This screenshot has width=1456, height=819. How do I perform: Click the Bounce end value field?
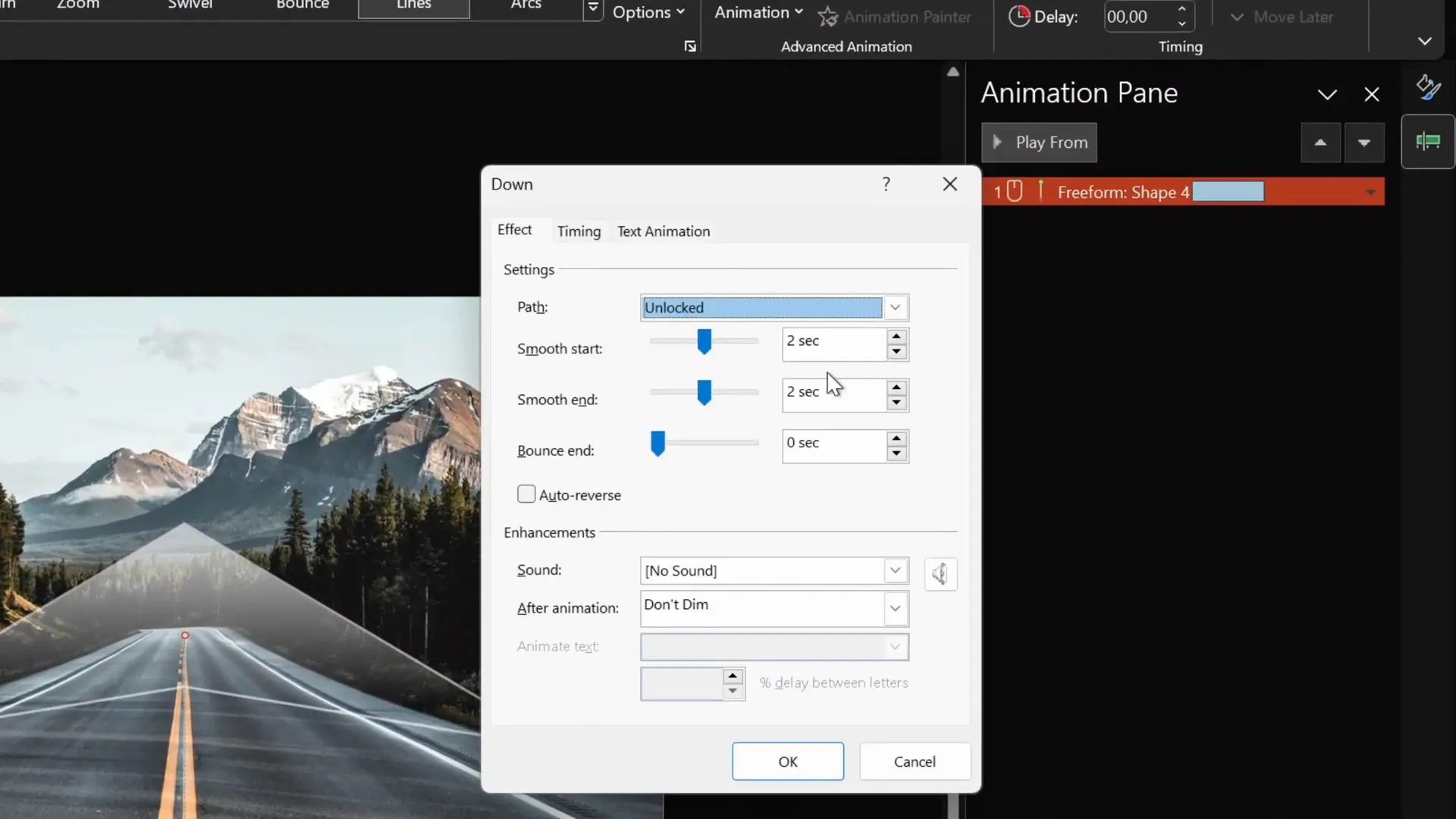pyautogui.click(x=834, y=446)
